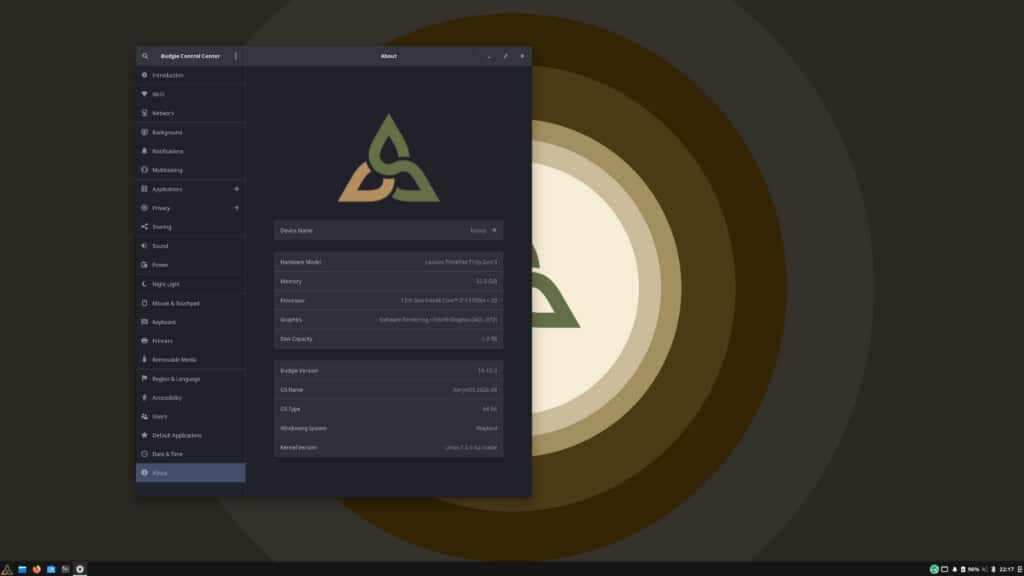Click the Disk Capacity row
This screenshot has height=576, width=1024.
(389, 339)
